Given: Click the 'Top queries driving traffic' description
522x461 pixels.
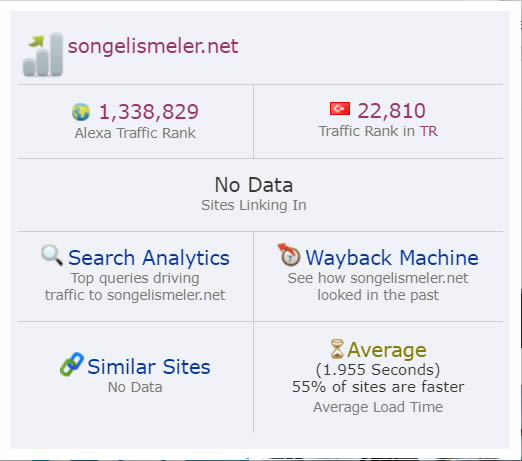Looking at the screenshot, I should pos(135,287).
